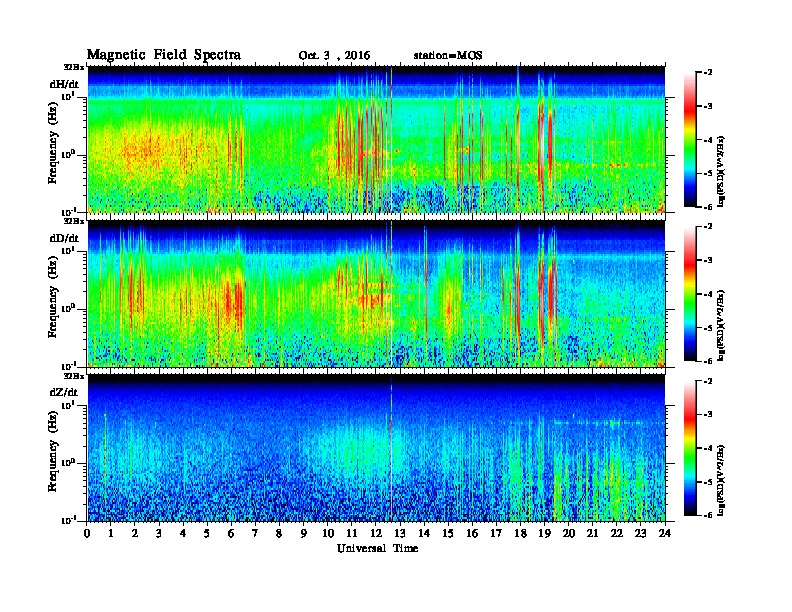The image size is (792, 612).
Task: Click the "dD/dt" panel label
Action: pos(64,238)
